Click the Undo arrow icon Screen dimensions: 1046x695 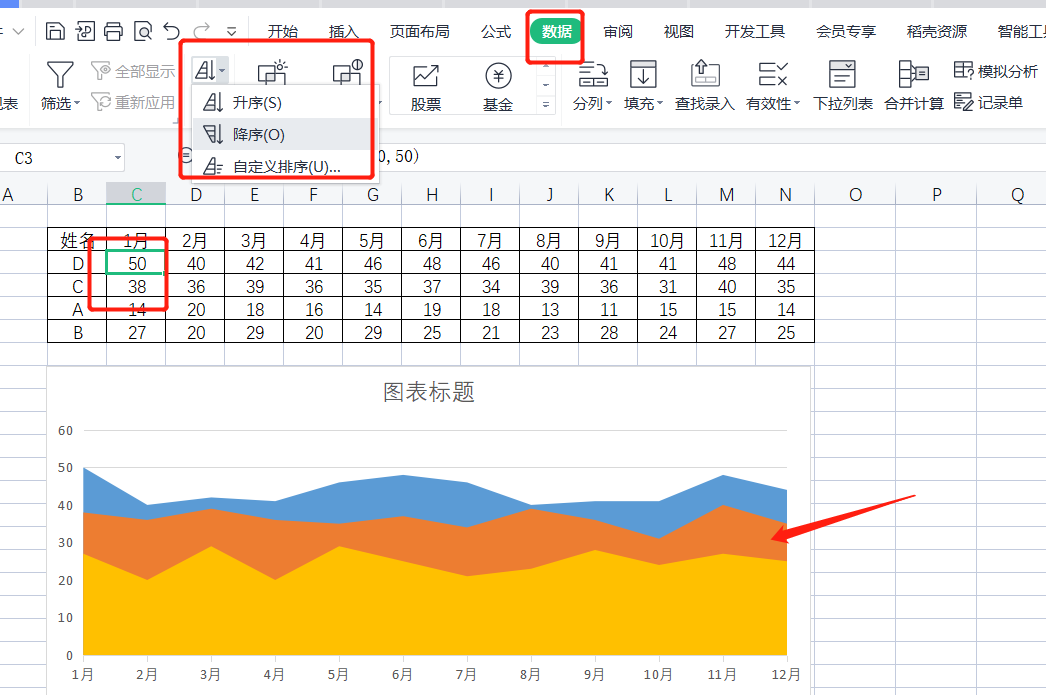171,32
